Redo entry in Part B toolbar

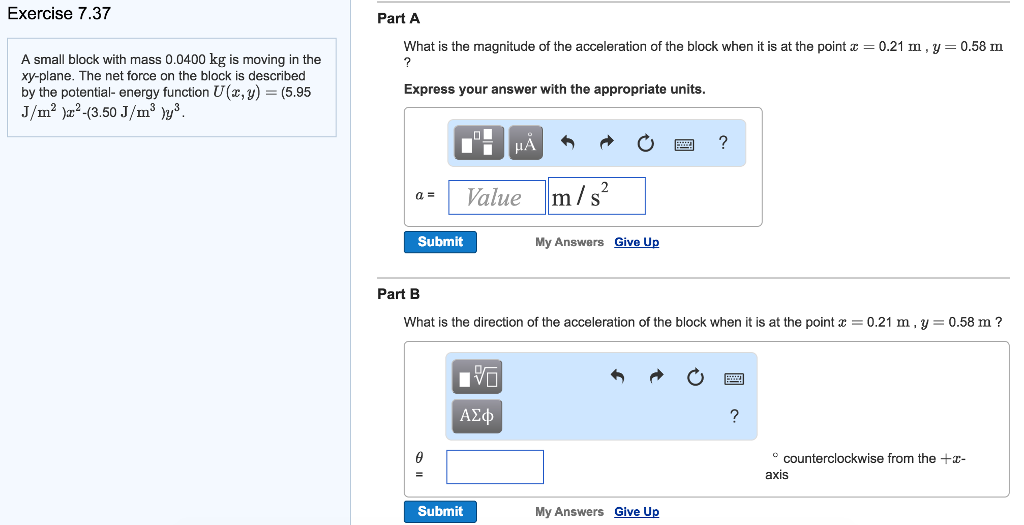(657, 377)
